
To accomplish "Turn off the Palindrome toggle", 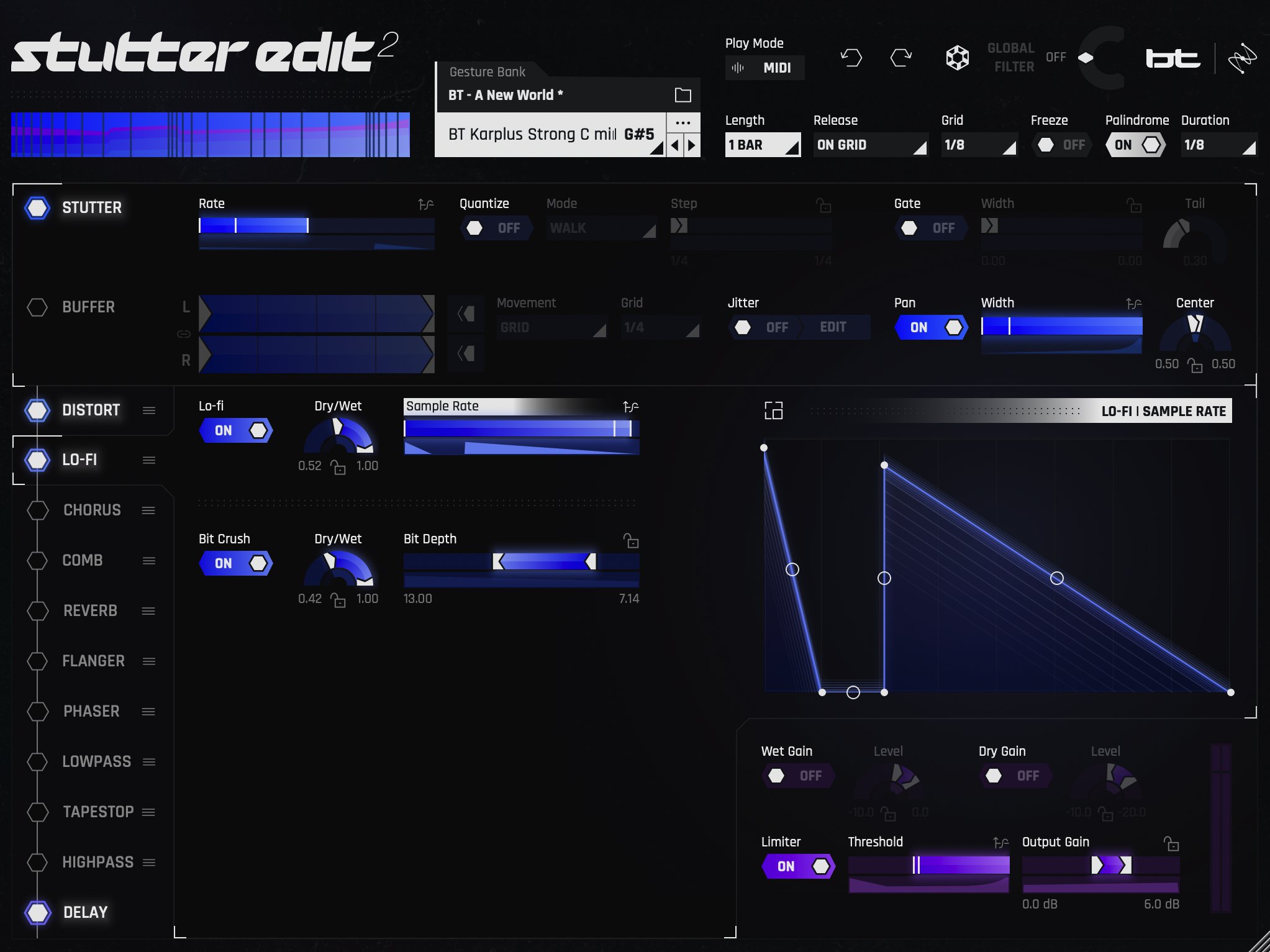I will click(1135, 145).
